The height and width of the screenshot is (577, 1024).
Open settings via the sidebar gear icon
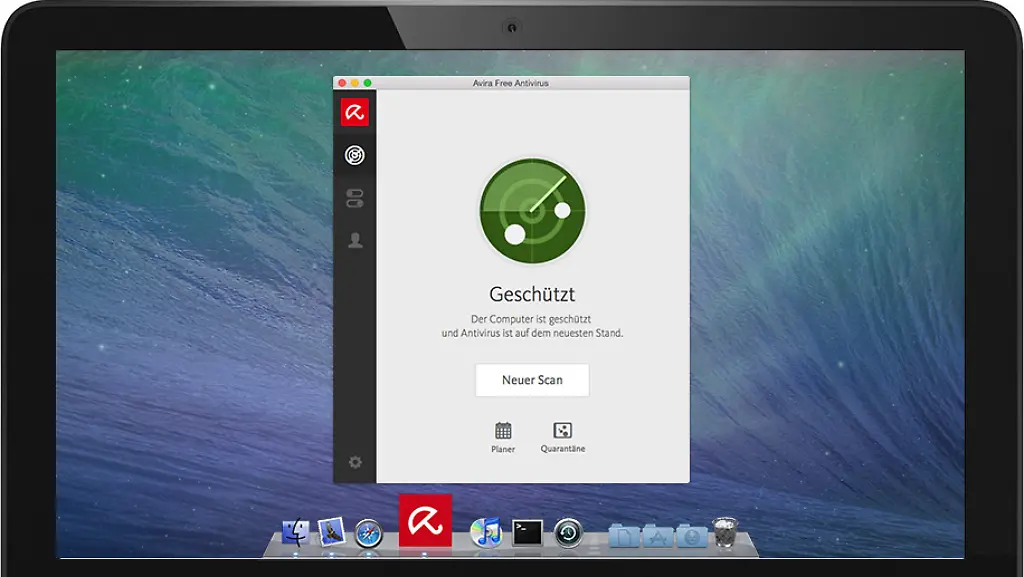coord(354,462)
